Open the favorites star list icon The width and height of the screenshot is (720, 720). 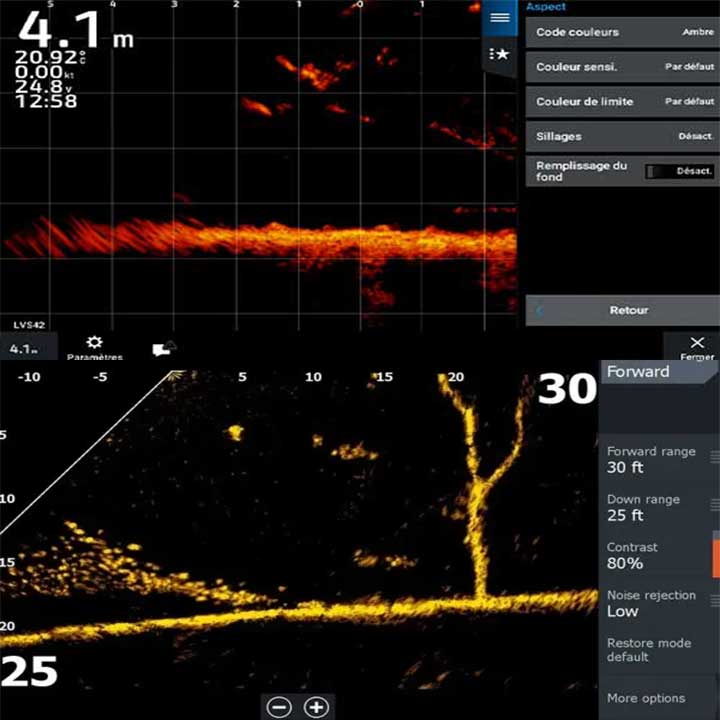click(x=500, y=55)
